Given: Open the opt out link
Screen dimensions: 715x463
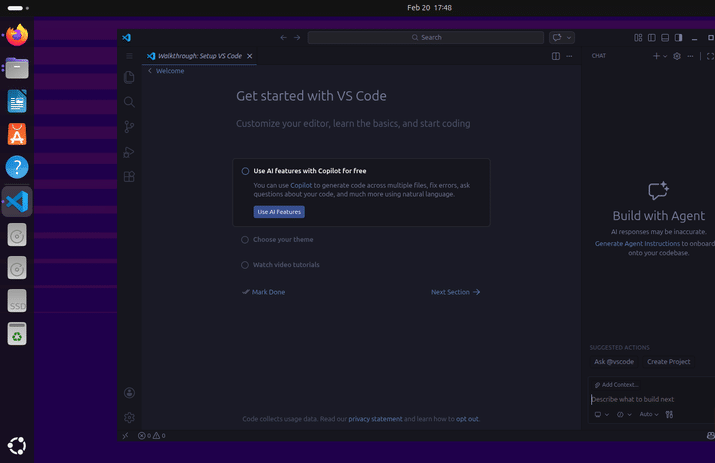Looking at the screenshot, I should [467, 419].
